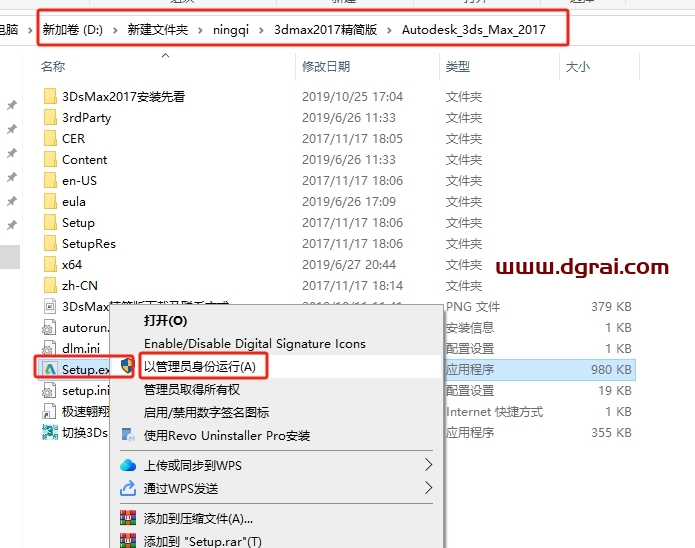Choose 添加到压缩文件(A)... entry
Image resolution: width=695 pixels, height=548 pixels.
[x=198, y=518]
